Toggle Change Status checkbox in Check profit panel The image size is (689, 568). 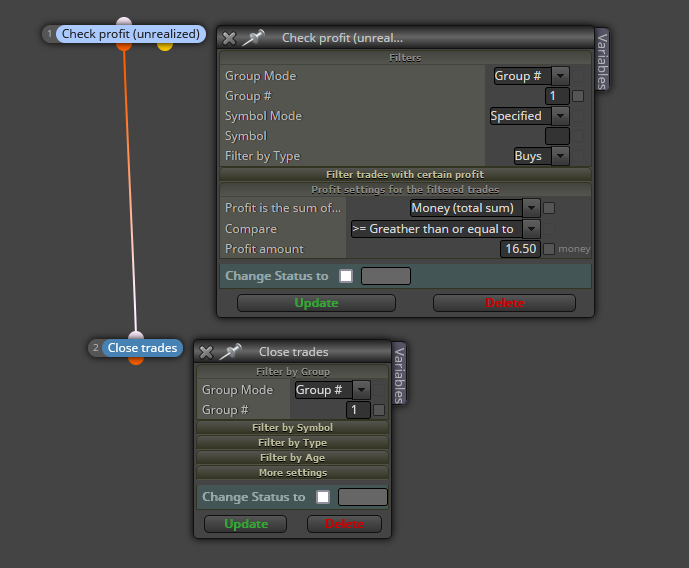click(346, 276)
